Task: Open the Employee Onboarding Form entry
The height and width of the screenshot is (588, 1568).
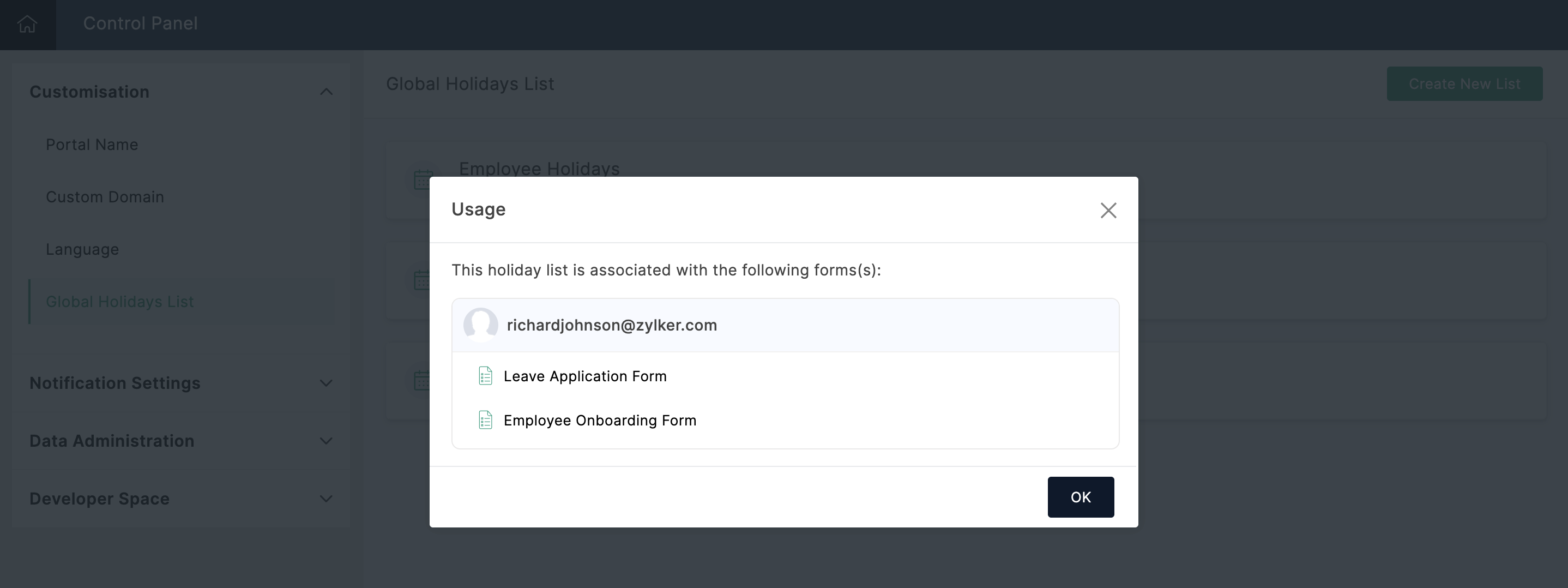Action: coord(600,421)
